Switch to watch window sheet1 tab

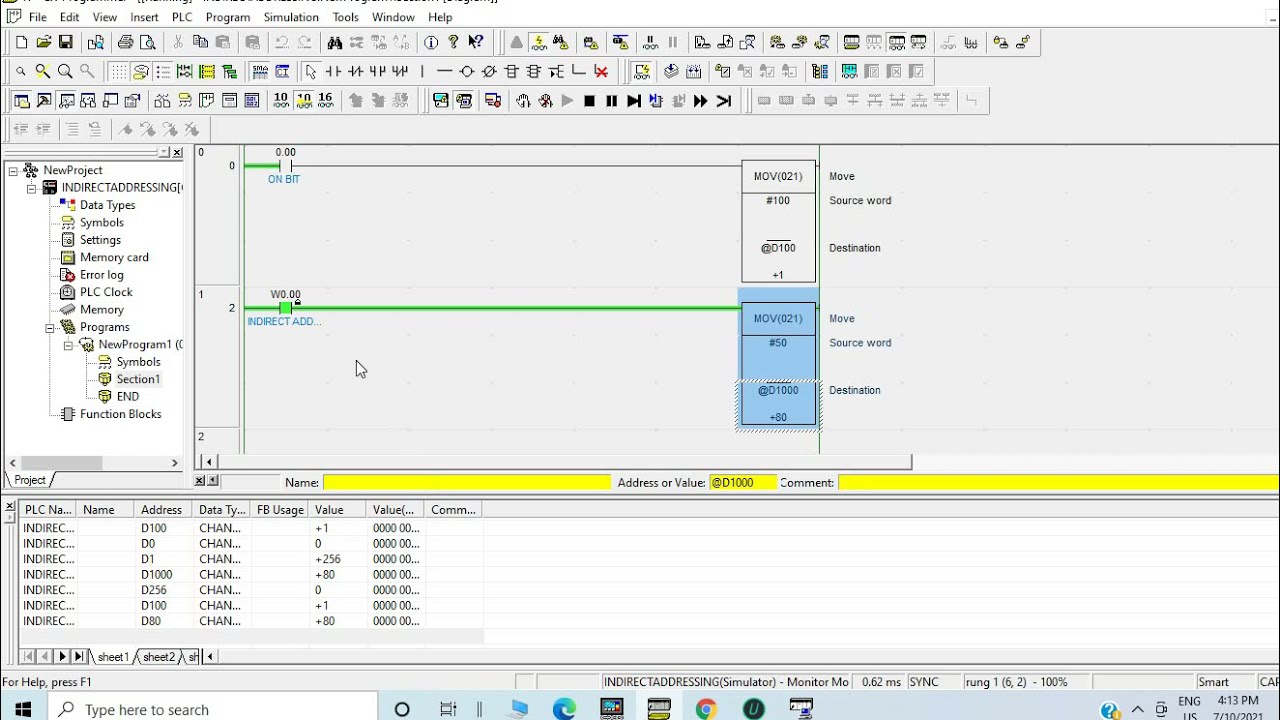pos(112,657)
